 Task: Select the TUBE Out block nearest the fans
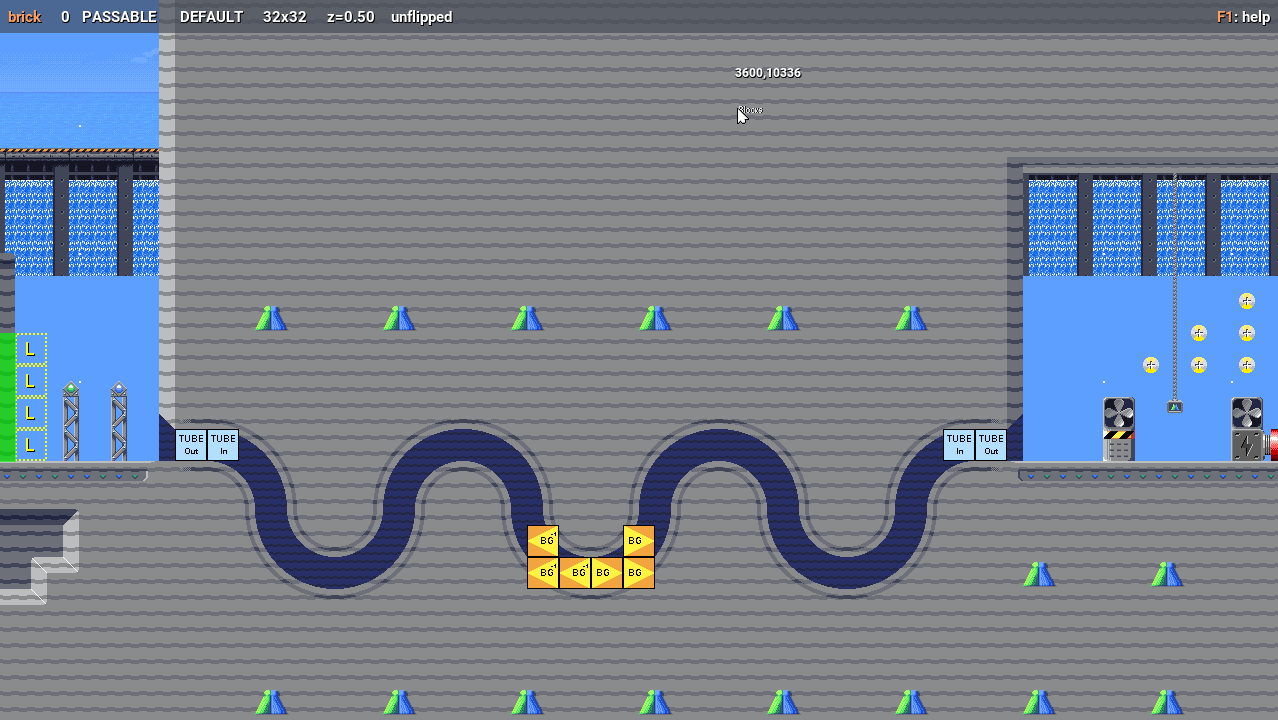pos(991,445)
